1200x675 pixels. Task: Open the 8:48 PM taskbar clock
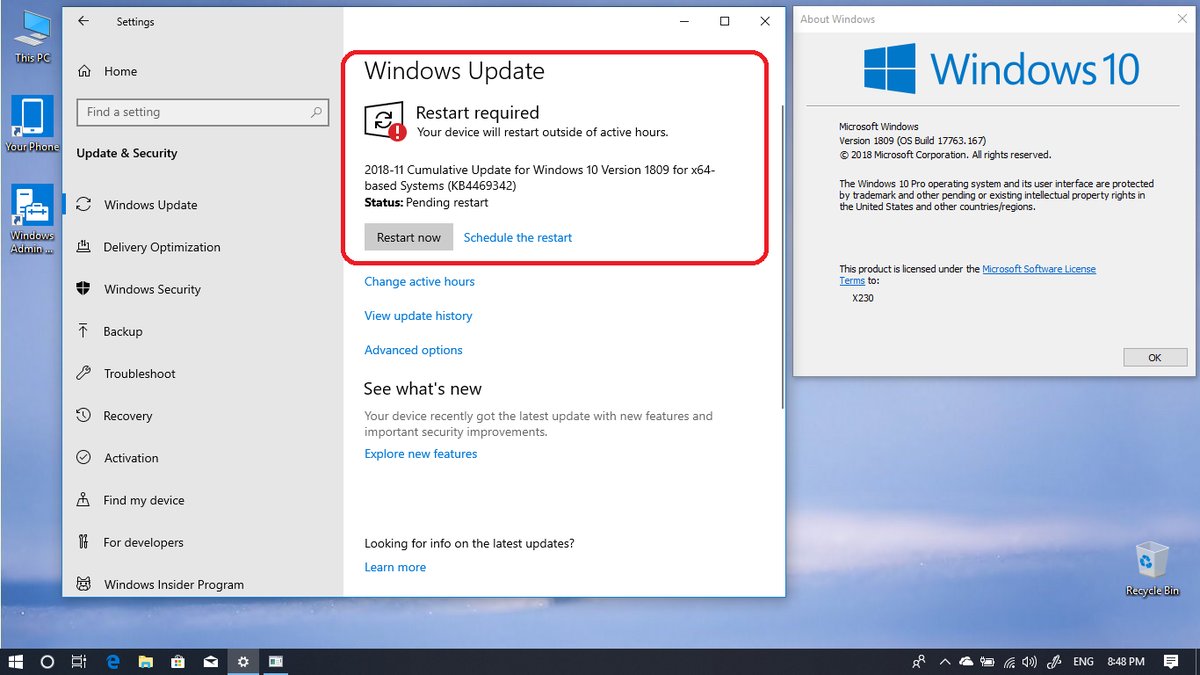(x=1127, y=661)
